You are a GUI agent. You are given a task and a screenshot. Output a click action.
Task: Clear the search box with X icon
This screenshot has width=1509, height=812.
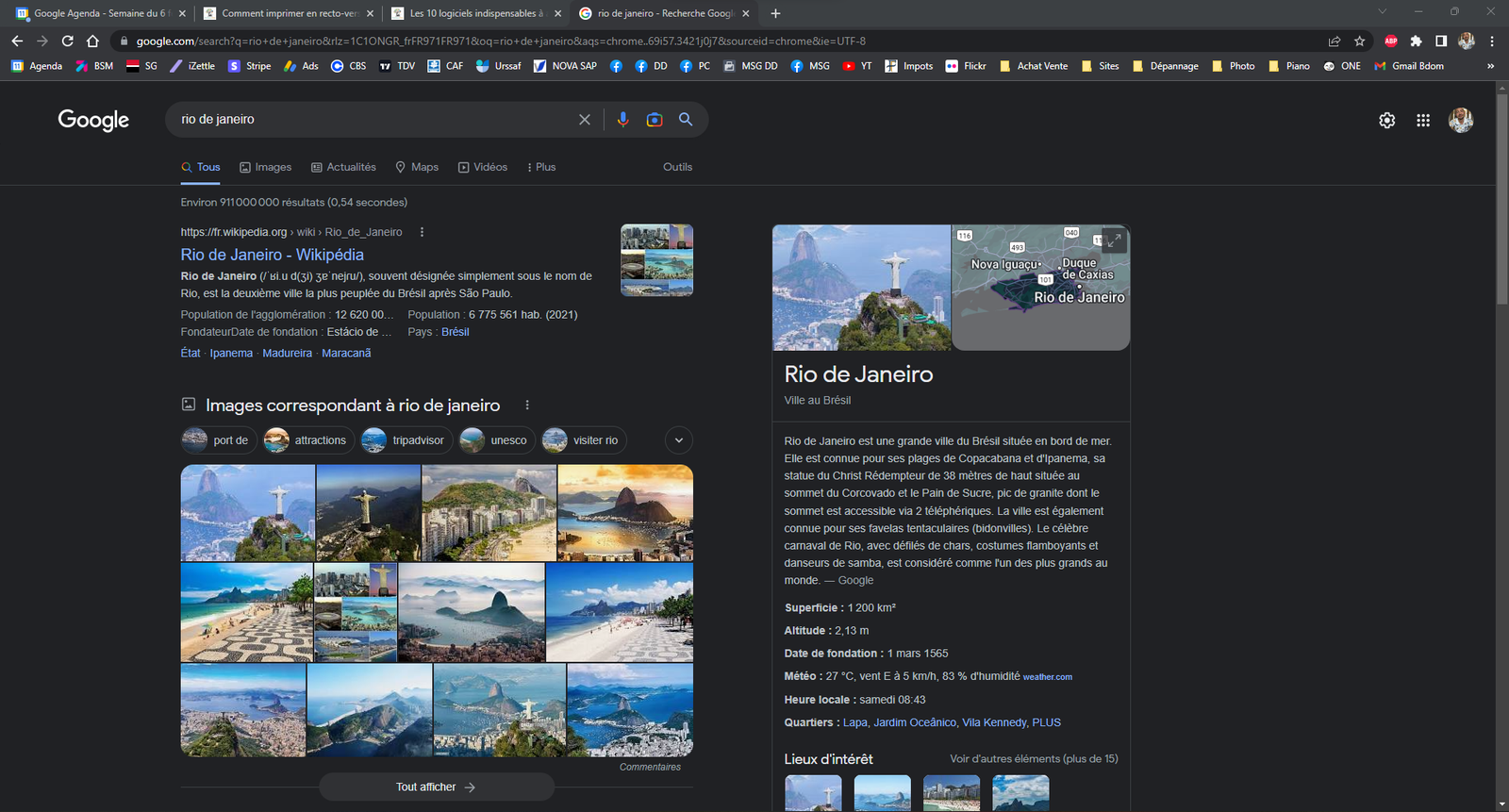(x=585, y=120)
